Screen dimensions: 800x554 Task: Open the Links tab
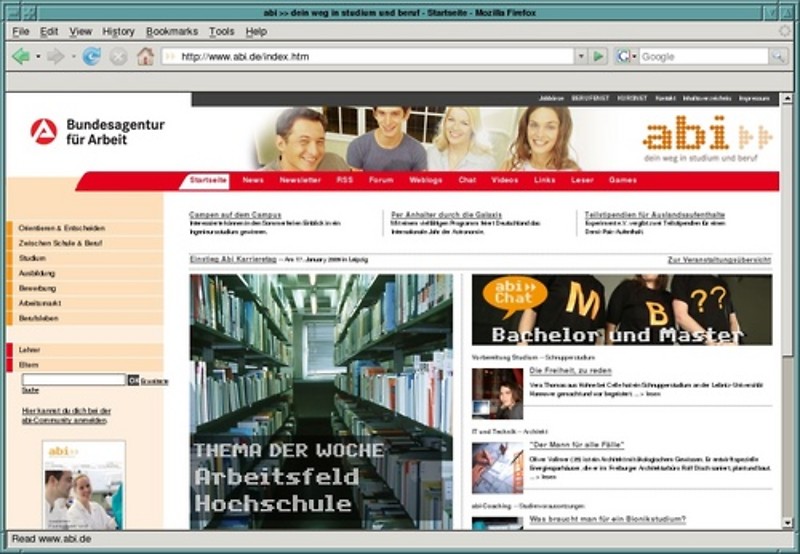(544, 180)
